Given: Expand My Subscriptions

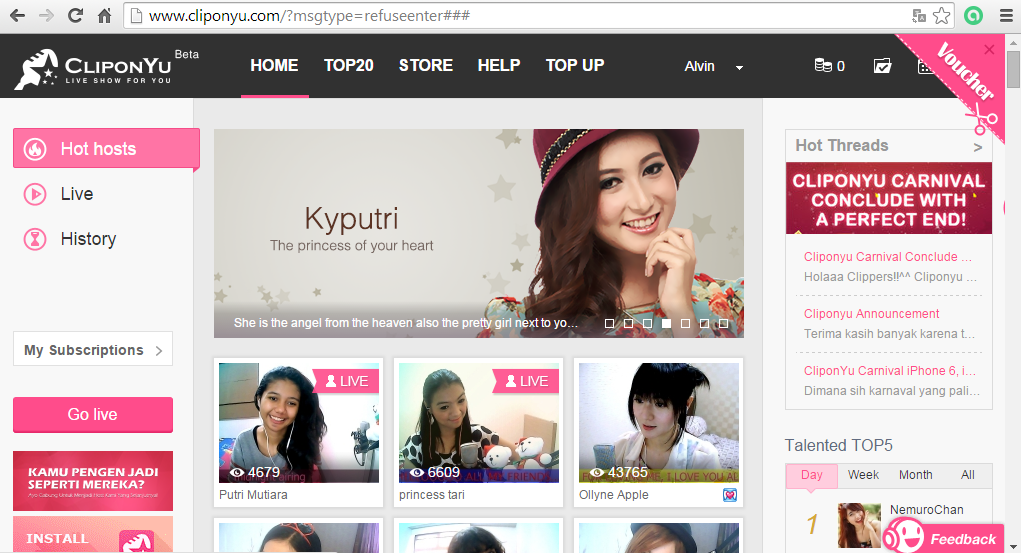Looking at the screenshot, I should tap(93, 350).
